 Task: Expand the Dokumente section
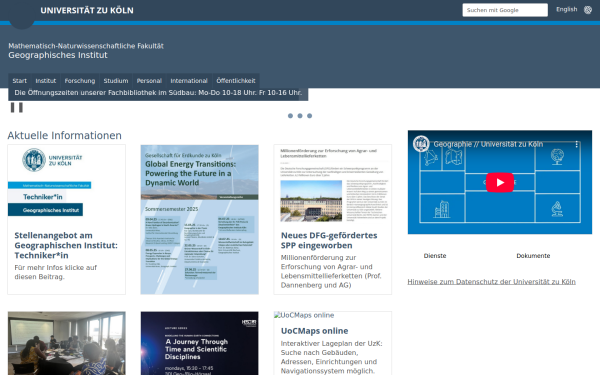[x=533, y=256]
